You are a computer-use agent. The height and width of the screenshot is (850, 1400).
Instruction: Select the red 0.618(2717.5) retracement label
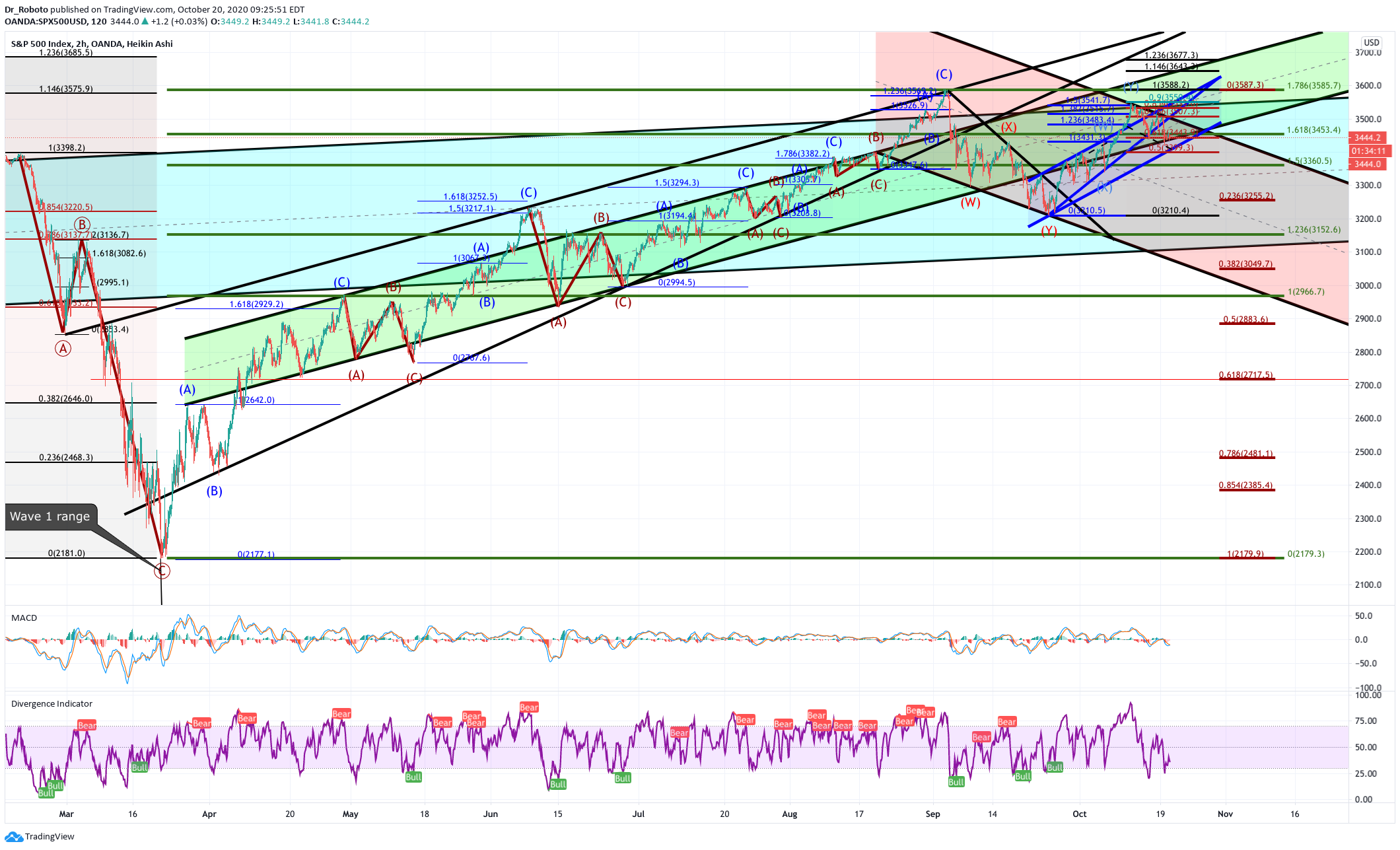point(1246,375)
